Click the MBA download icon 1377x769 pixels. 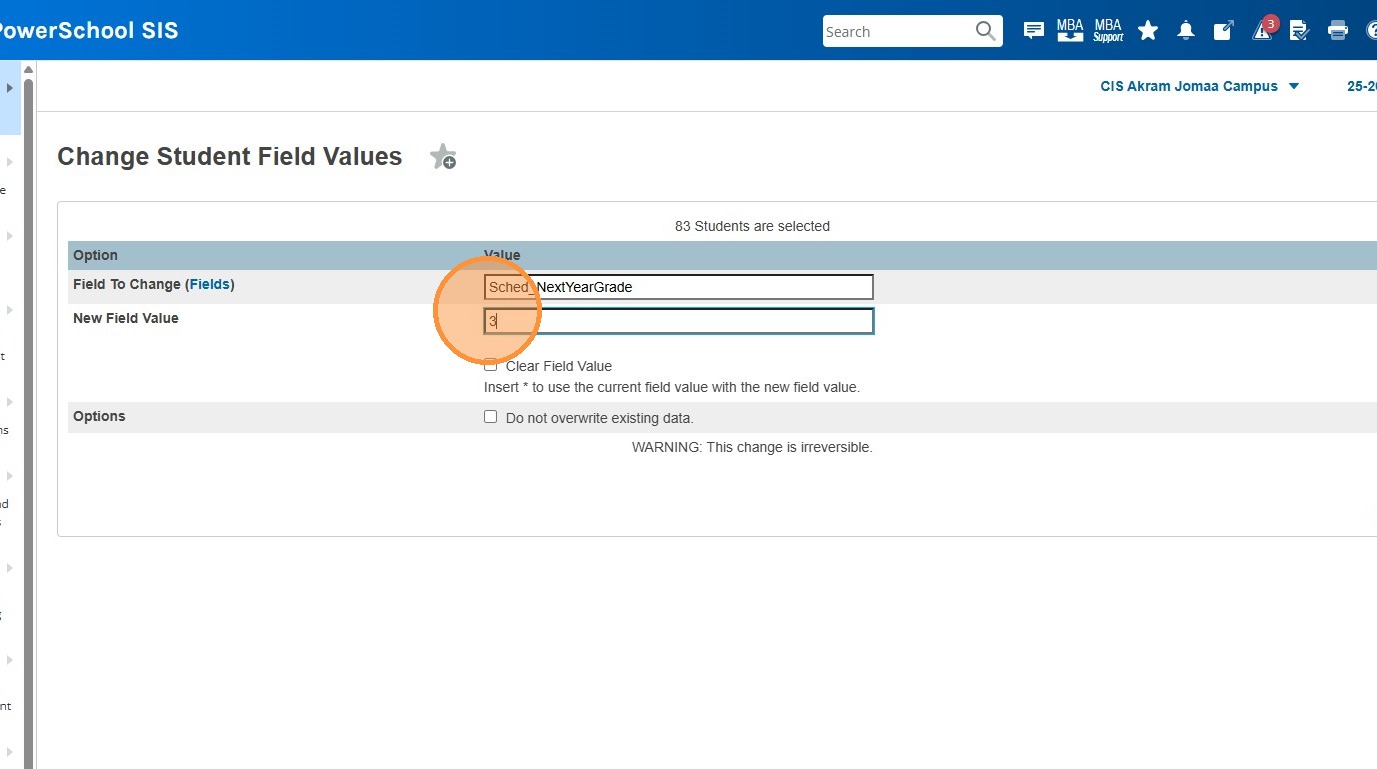(x=1070, y=31)
